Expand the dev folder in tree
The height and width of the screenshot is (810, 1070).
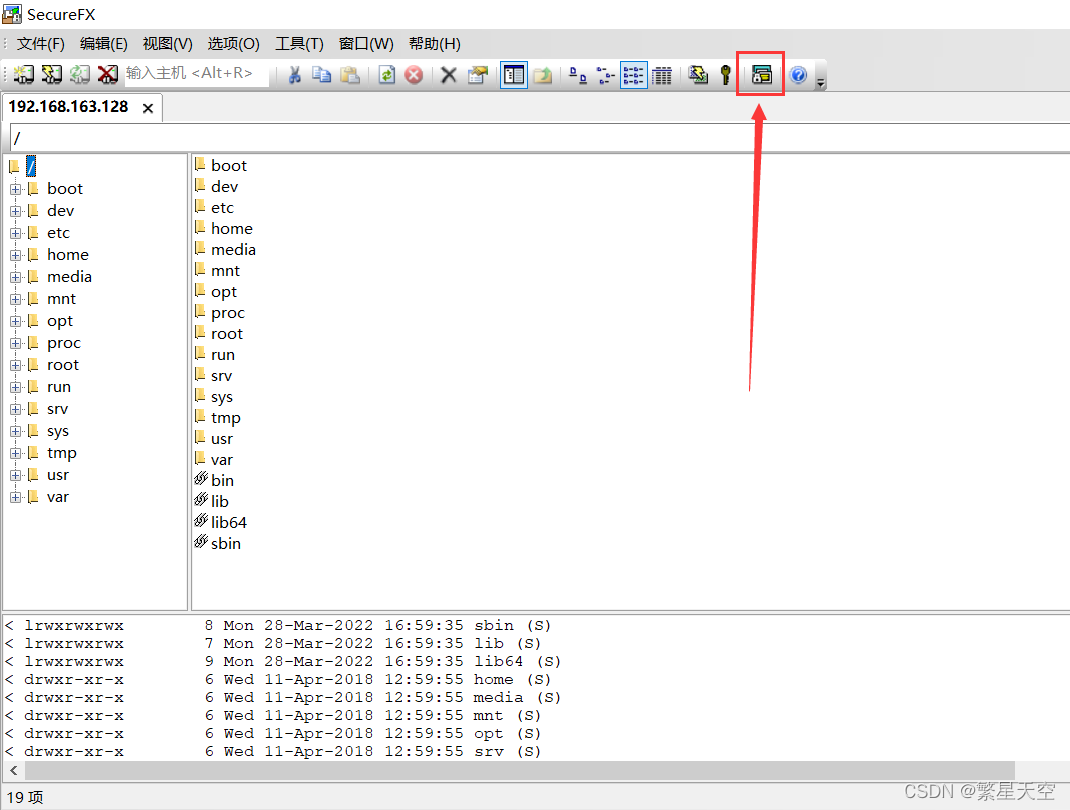click(x=15, y=211)
